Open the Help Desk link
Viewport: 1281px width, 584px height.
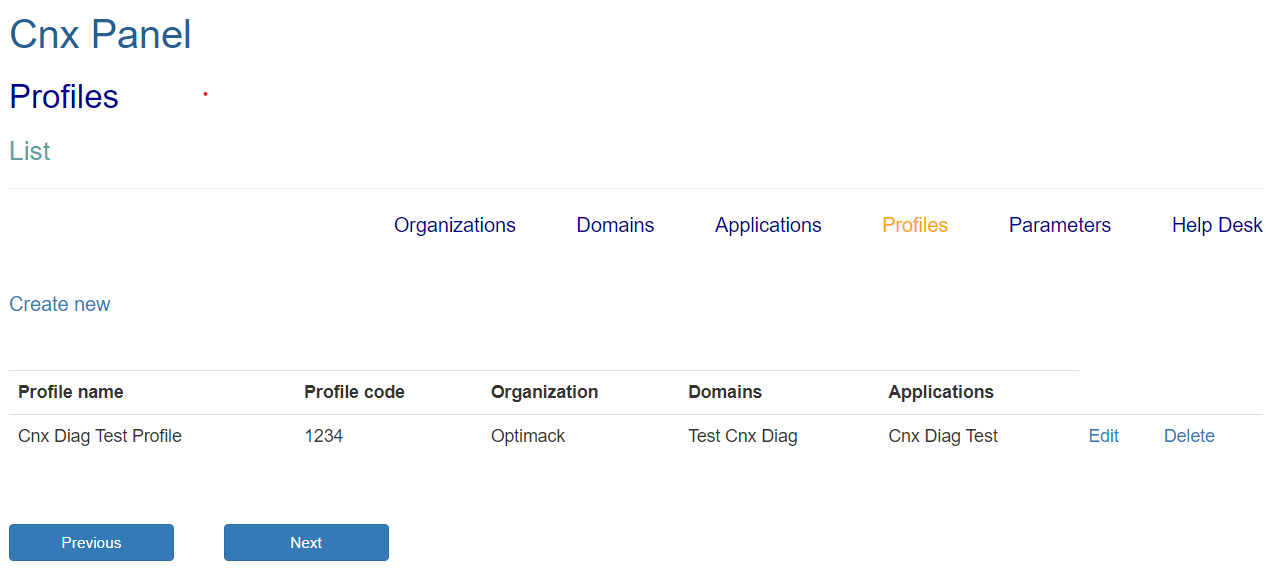tap(1217, 225)
